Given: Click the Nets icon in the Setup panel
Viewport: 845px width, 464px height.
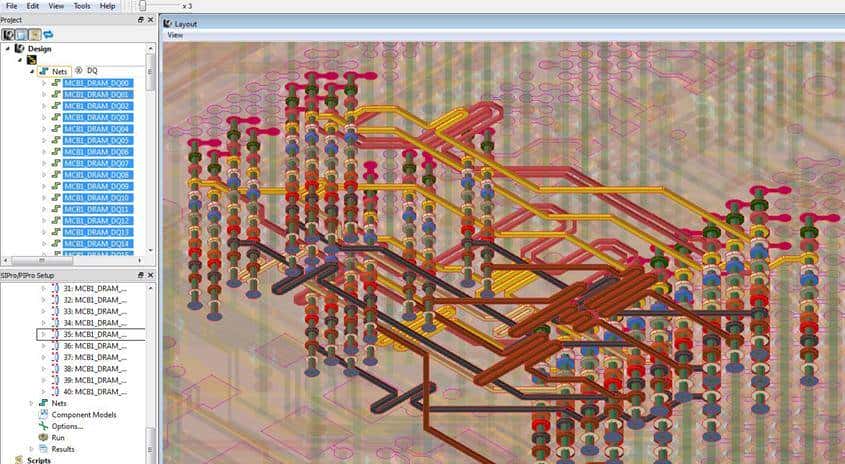Looking at the screenshot, I should [x=44, y=403].
